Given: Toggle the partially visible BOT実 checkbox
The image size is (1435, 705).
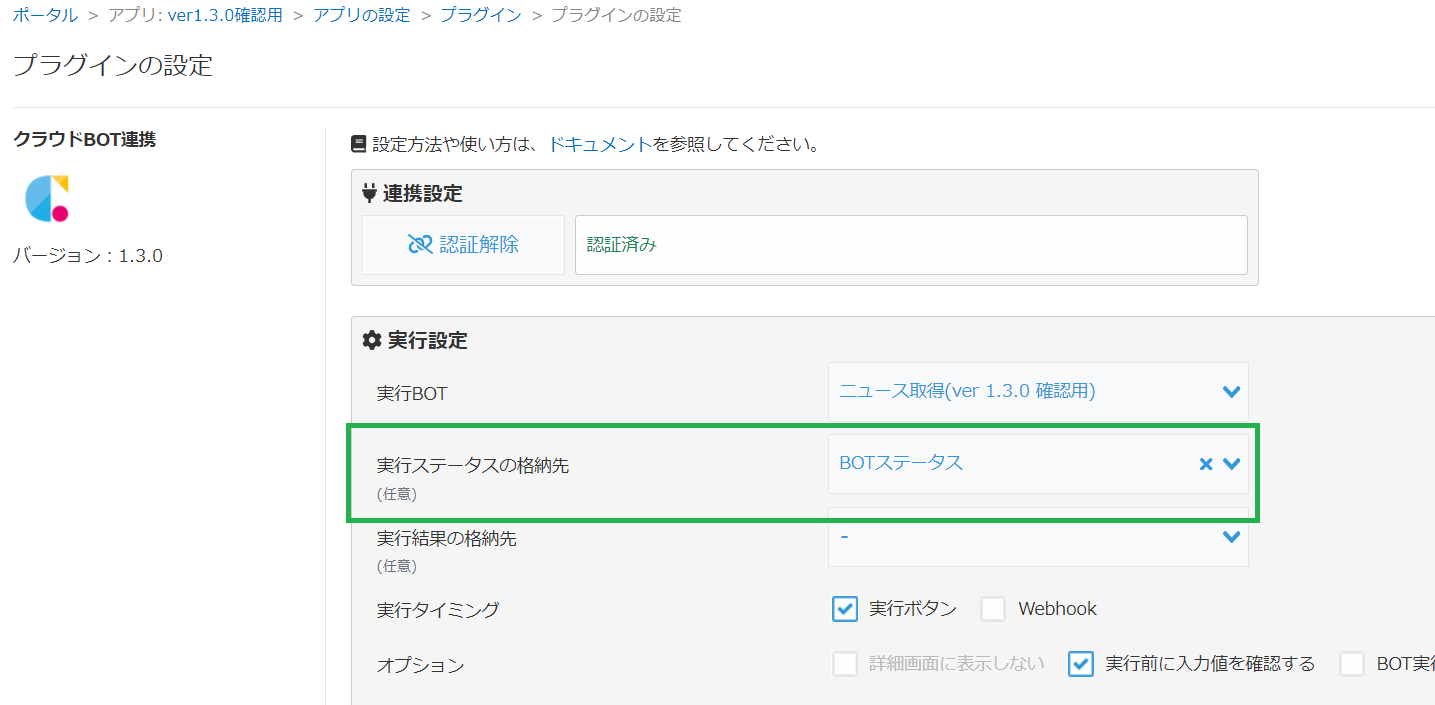Looking at the screenshot, I should point(1352,664).
